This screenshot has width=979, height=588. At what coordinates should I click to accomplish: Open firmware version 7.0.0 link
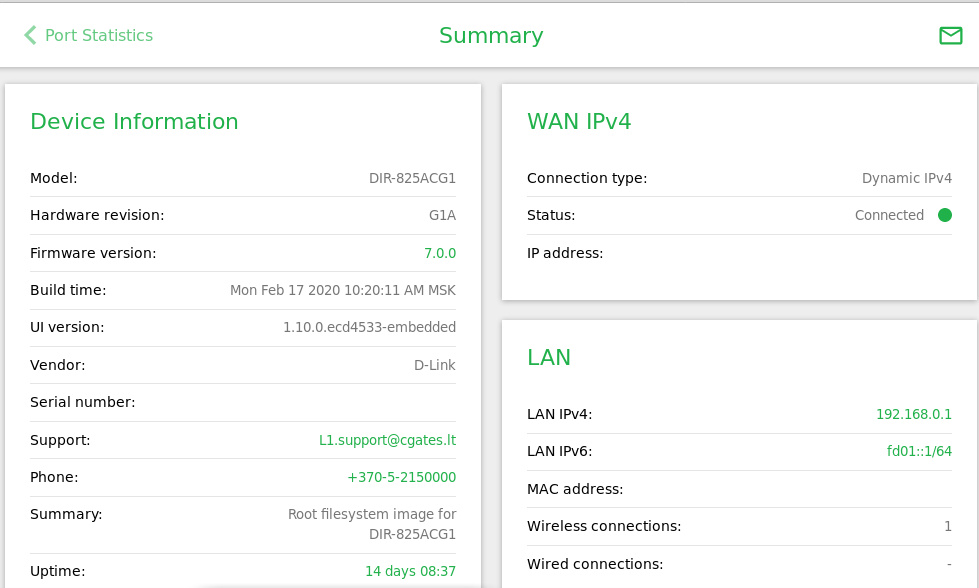pyautogui.click(x=440, y=253)
